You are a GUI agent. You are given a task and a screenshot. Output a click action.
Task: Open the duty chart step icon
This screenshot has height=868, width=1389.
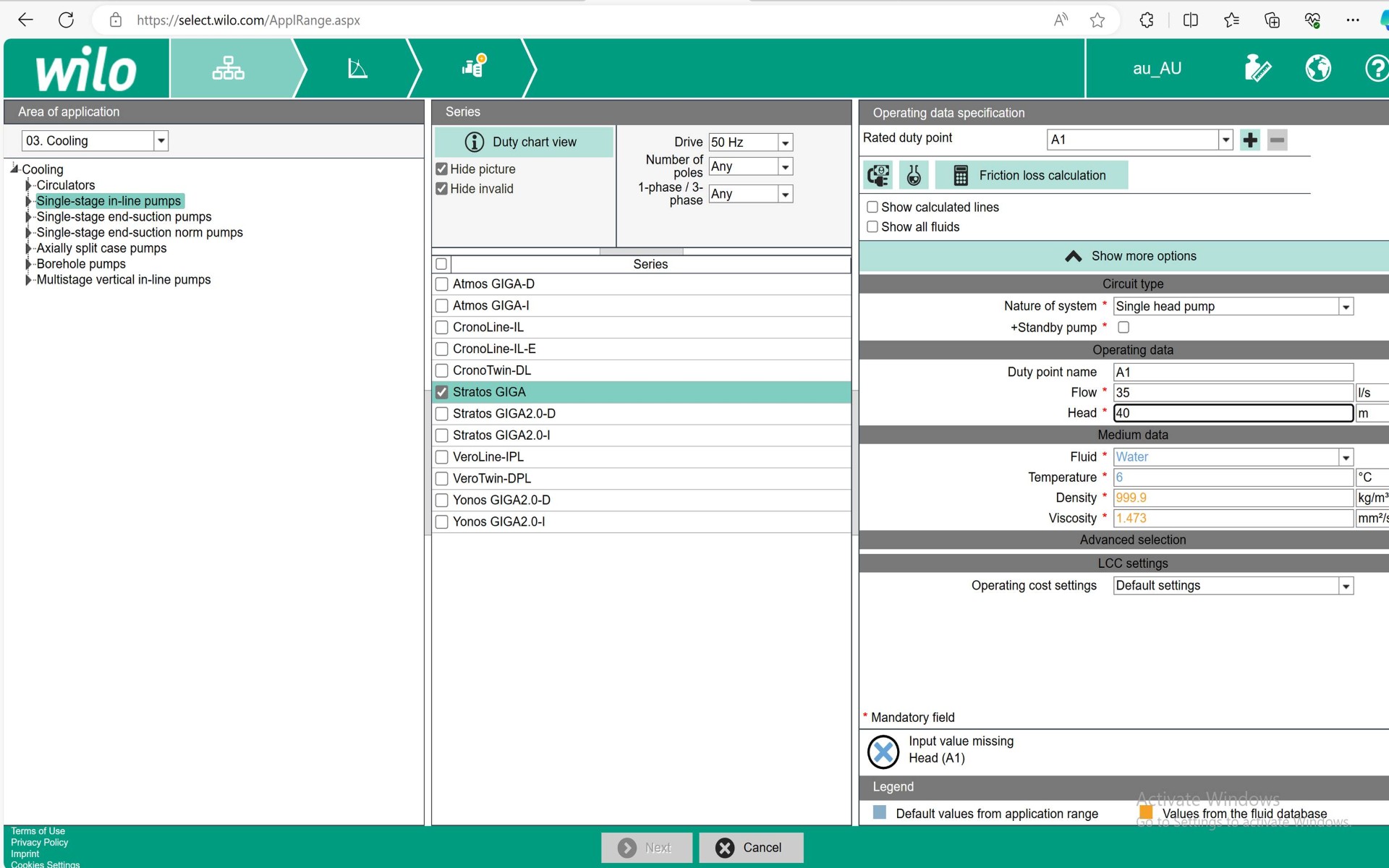(357, 69)
